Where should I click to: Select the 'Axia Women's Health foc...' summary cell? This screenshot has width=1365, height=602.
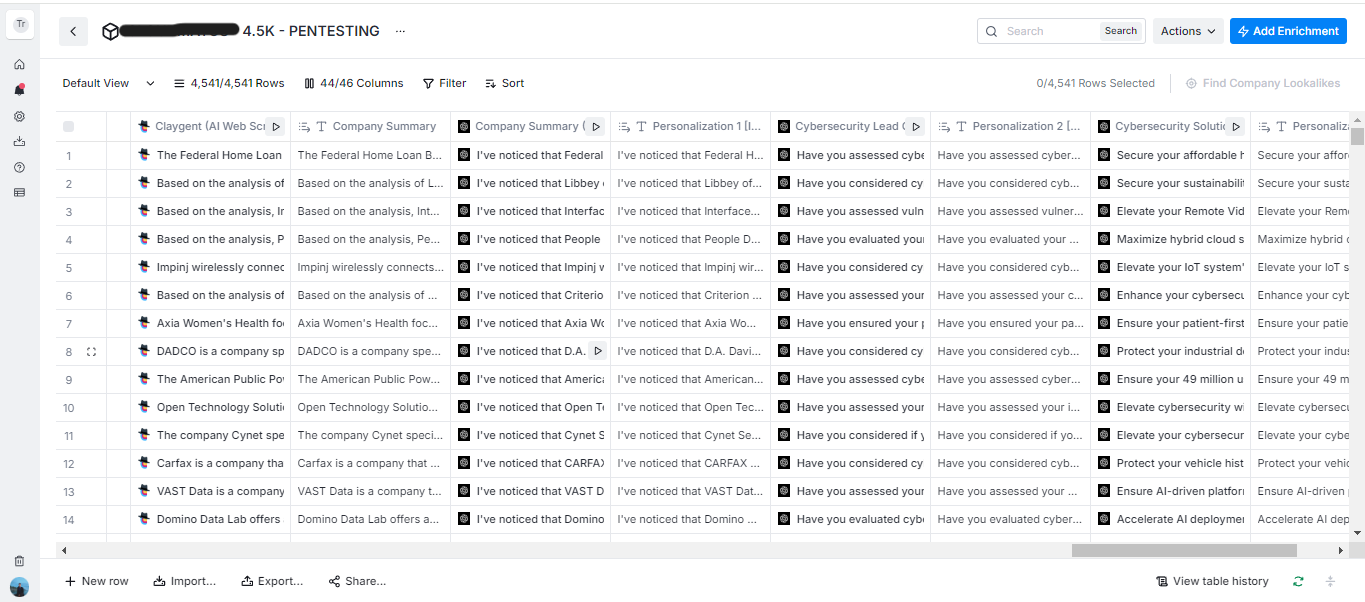[370, 323]
